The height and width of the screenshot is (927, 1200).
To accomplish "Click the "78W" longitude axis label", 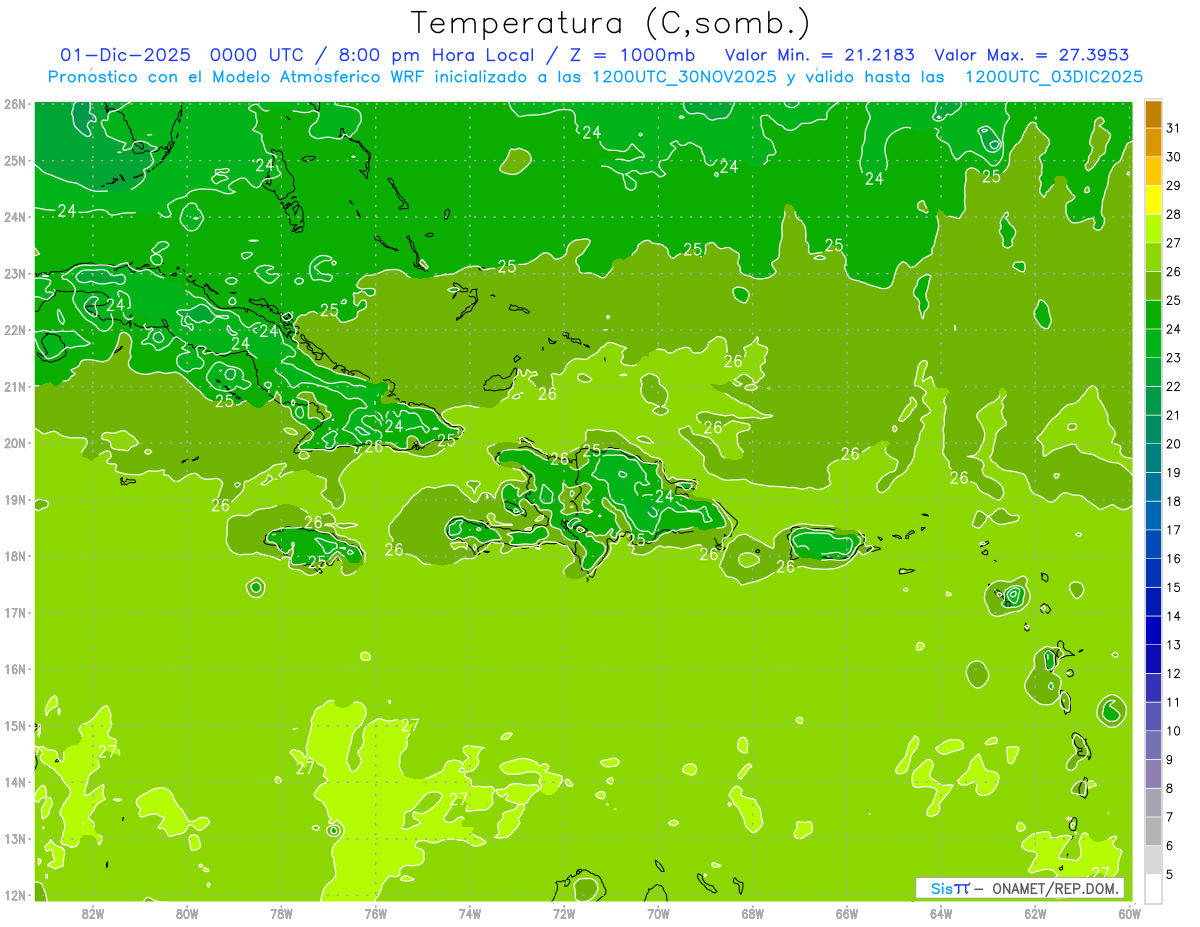I will (x=281, y=913).
